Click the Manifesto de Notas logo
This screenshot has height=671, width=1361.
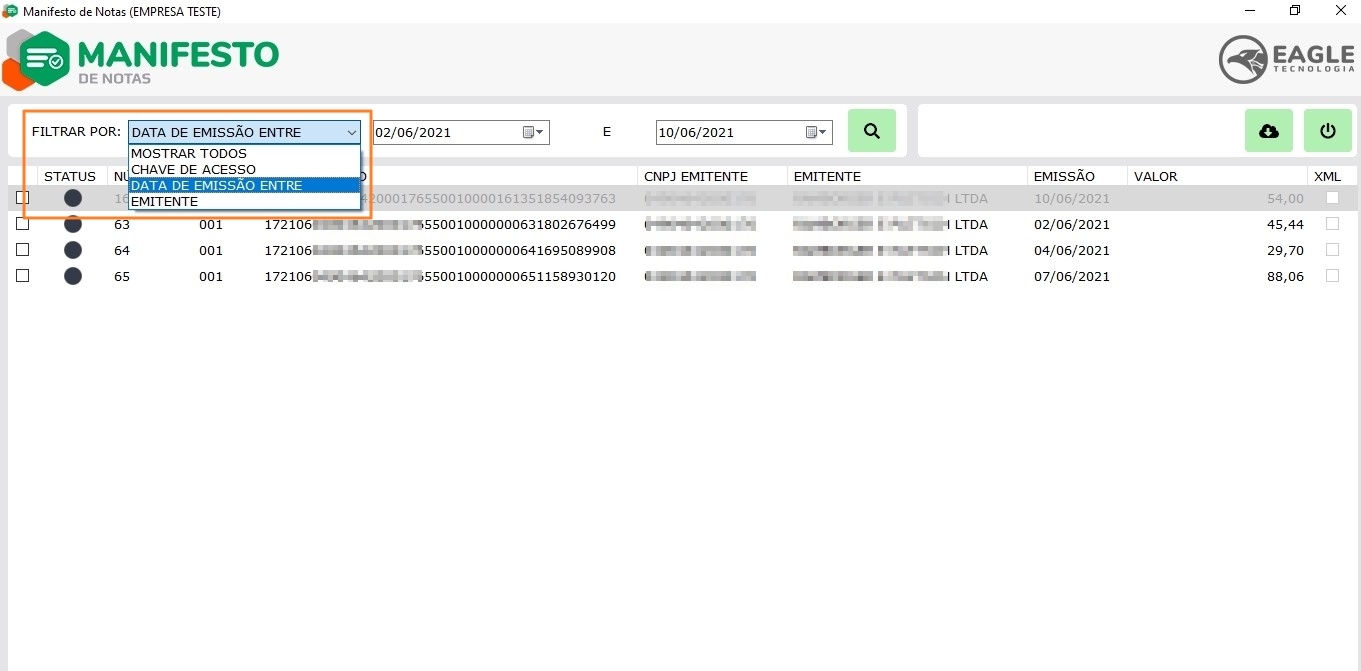[141, 59]
